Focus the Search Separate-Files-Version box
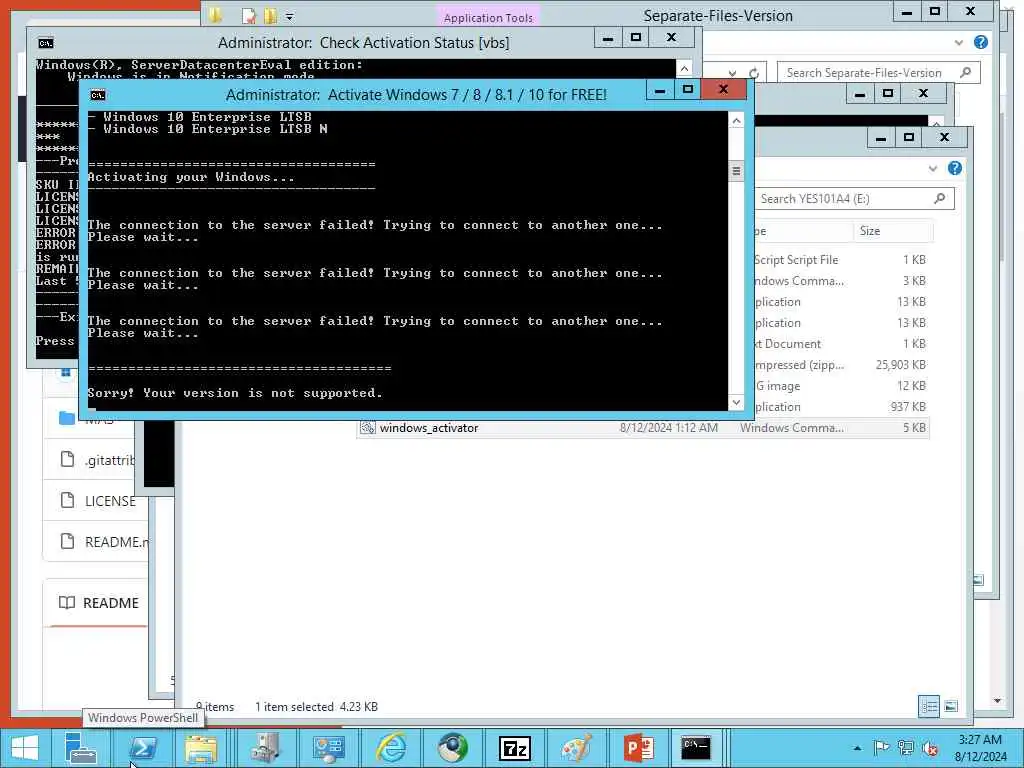The image size is (1024, 768). [878, 72]
